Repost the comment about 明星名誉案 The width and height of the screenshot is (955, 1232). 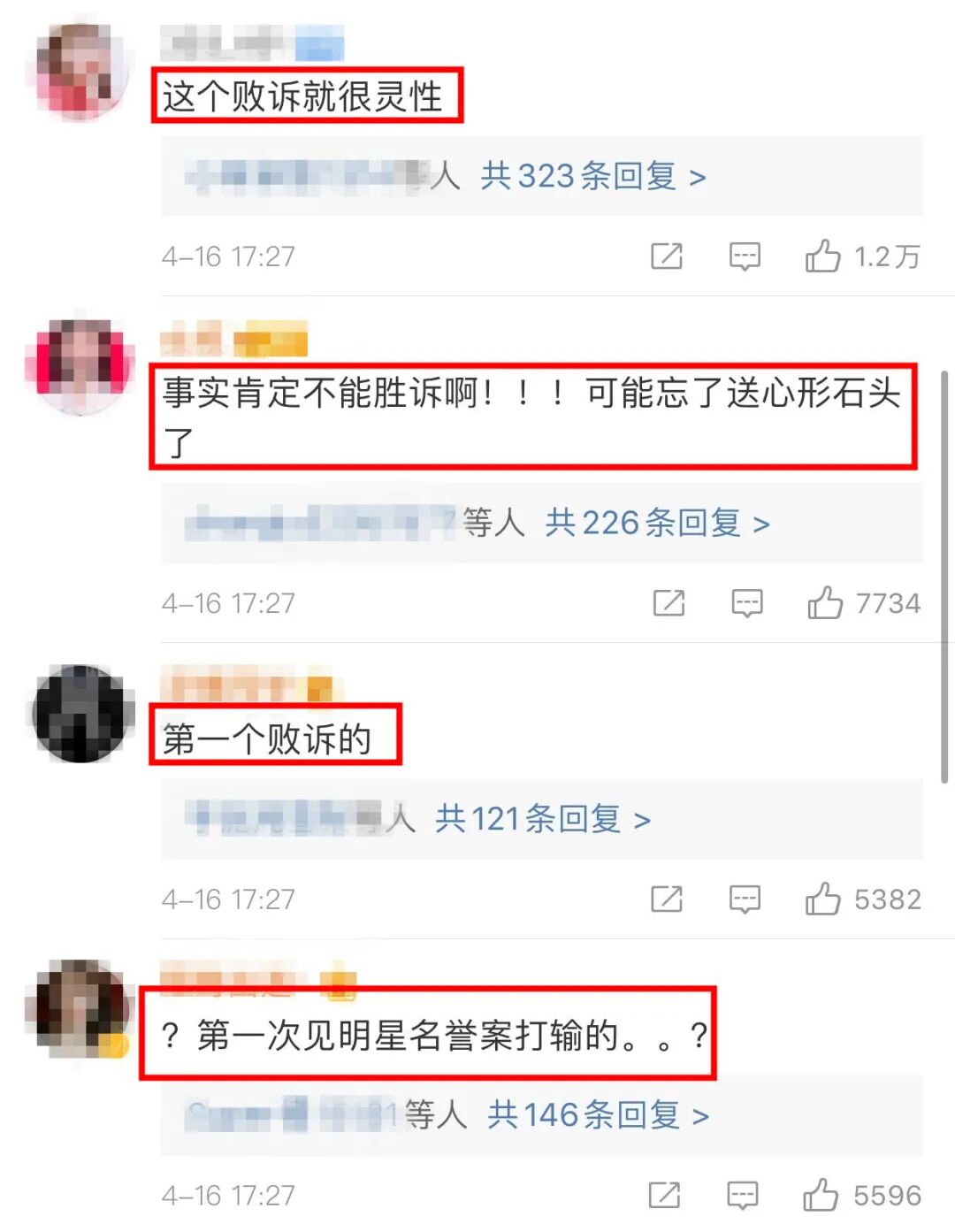(665, 1195)
